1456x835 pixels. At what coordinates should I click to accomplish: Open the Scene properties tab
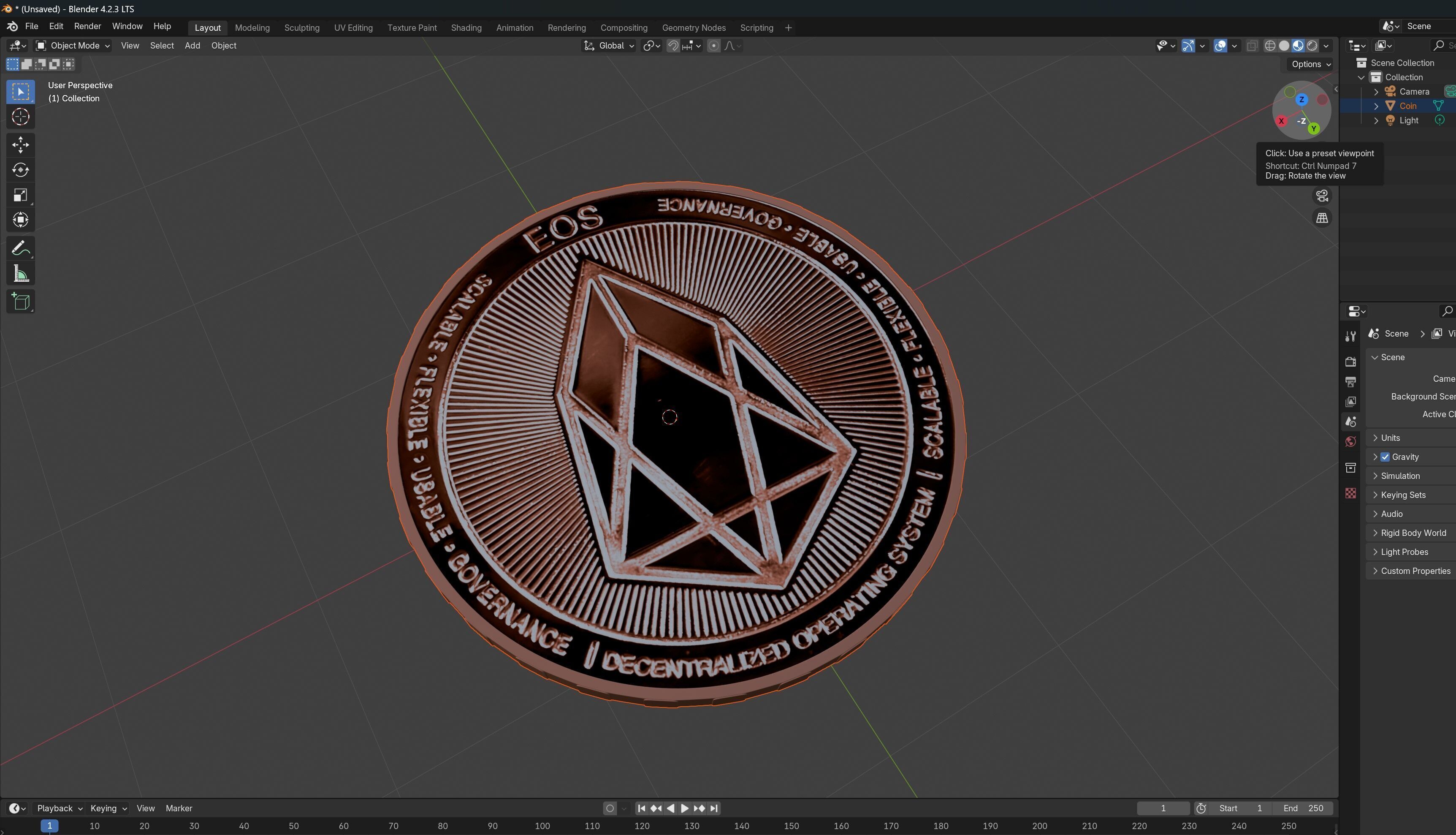coord(1350,422)
